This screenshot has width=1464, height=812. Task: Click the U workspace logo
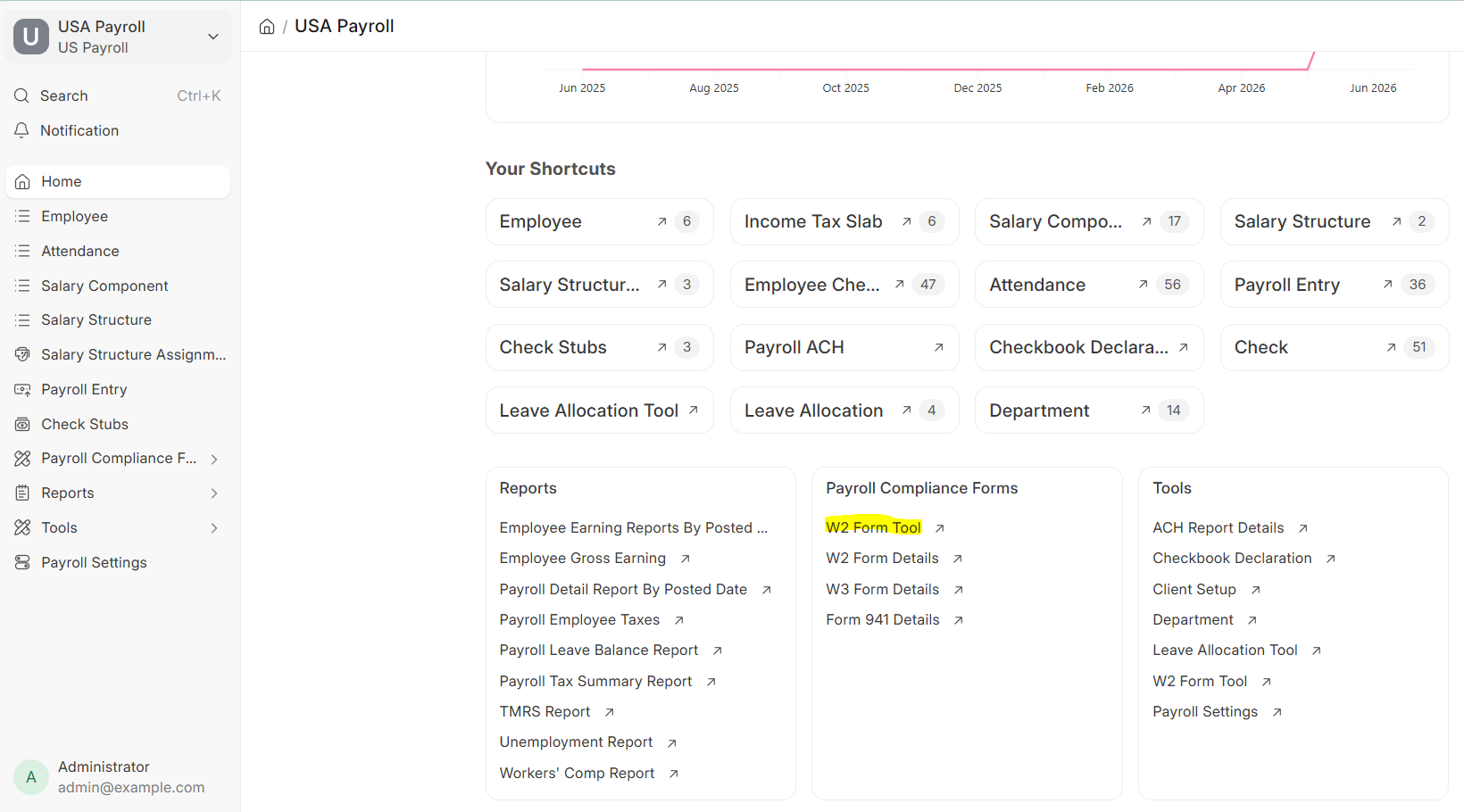pyautogui.click(x=31, y=37)
